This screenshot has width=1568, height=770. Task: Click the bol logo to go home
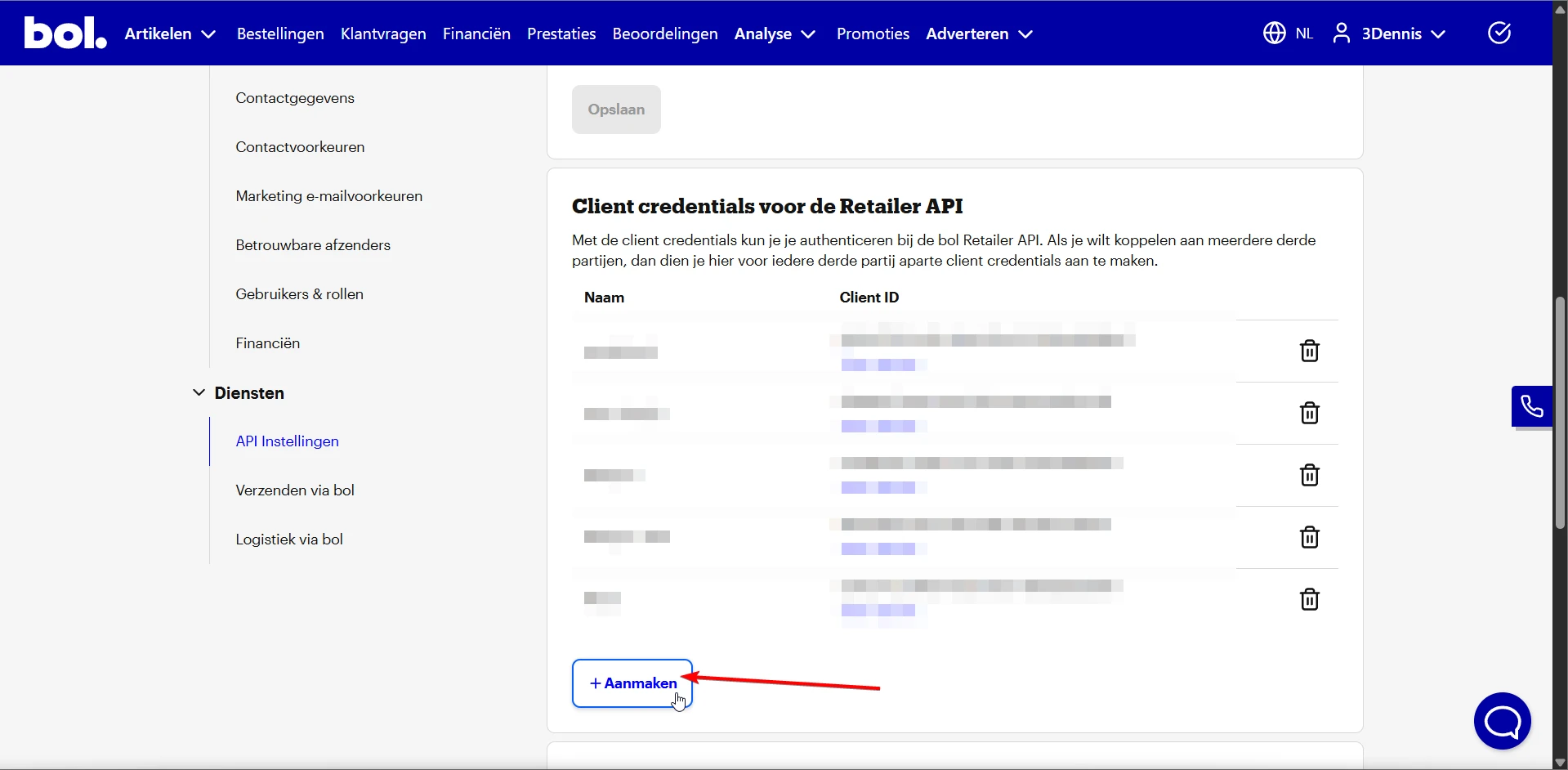click(x=65, y=33)
